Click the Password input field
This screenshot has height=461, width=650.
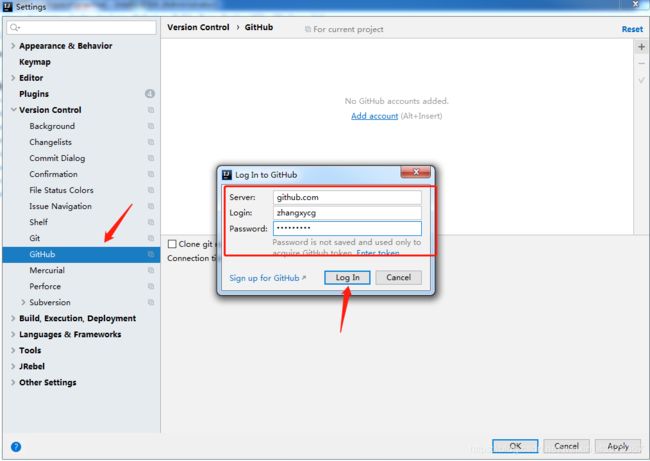point(347,228)
